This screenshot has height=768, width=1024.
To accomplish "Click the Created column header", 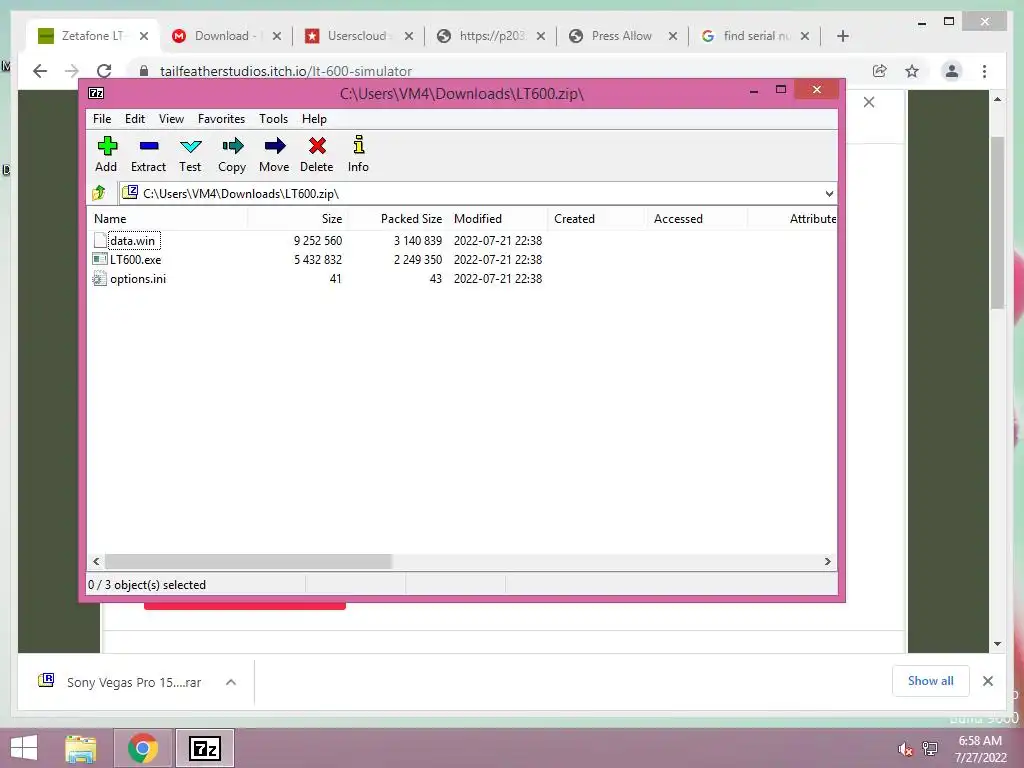I will [x=598, y=219].
